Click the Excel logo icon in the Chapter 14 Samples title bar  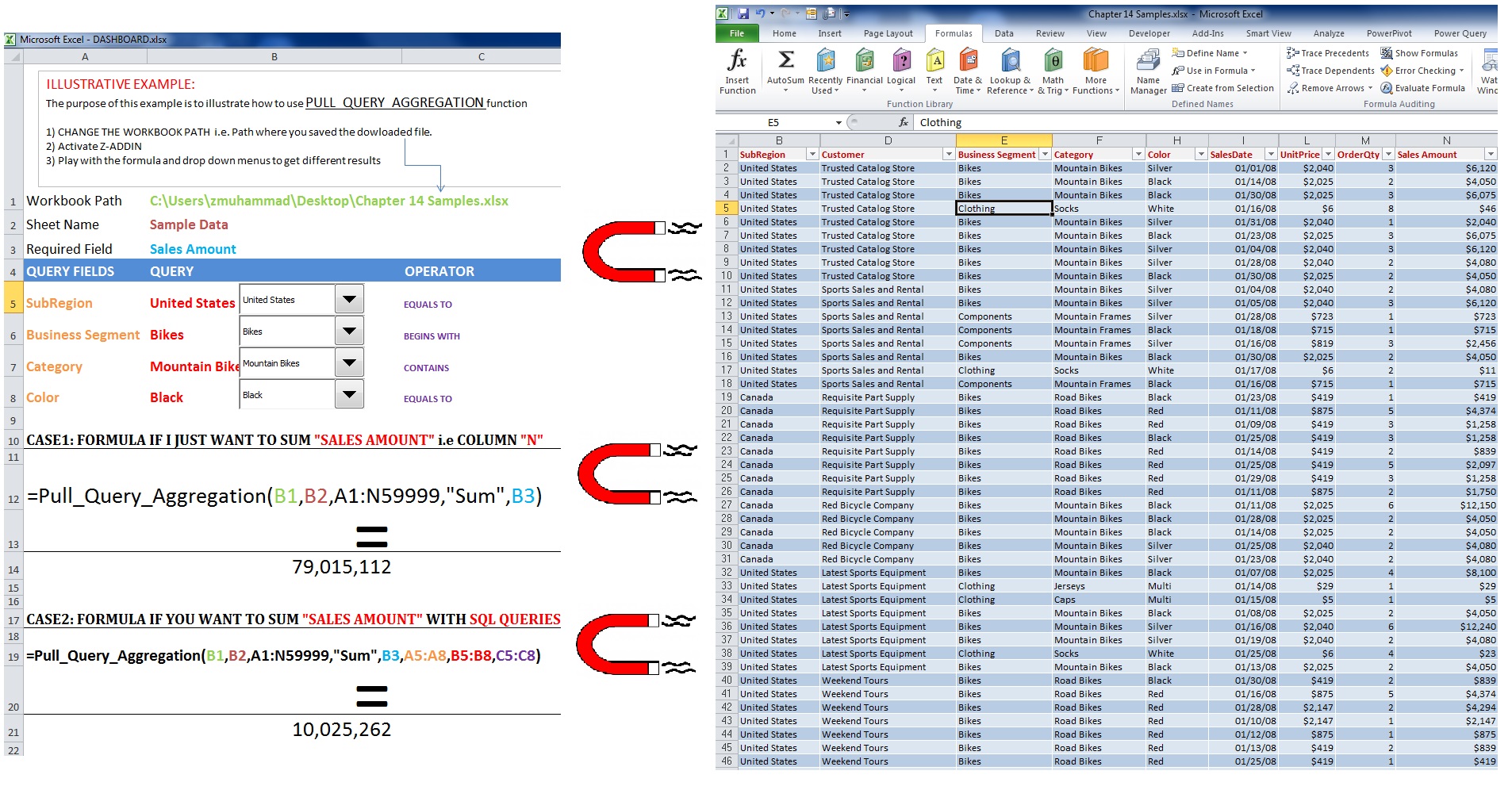click(723, 13)
